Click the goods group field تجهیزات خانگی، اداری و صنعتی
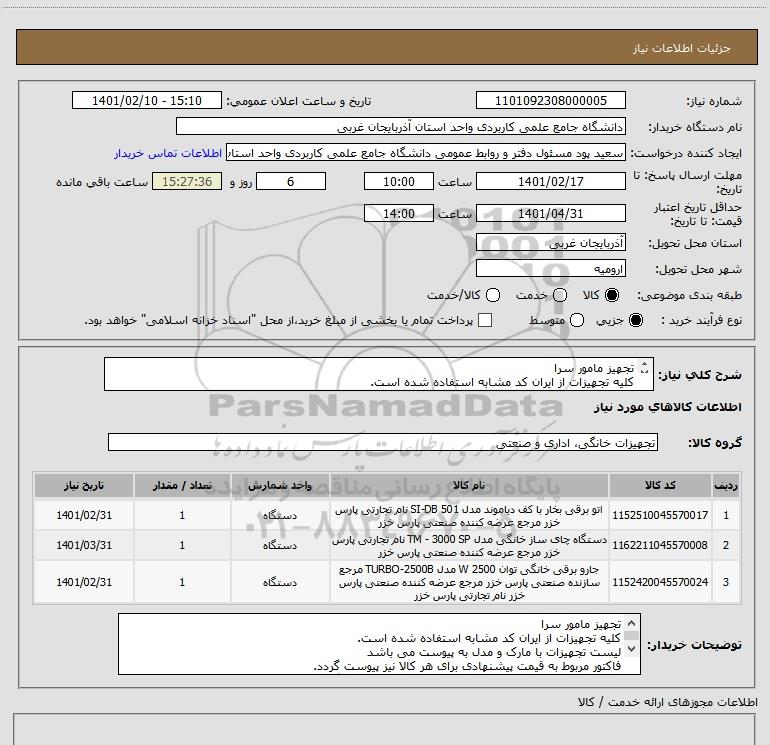This screenshot has width=770, height=745. click(x=383, y=442)
